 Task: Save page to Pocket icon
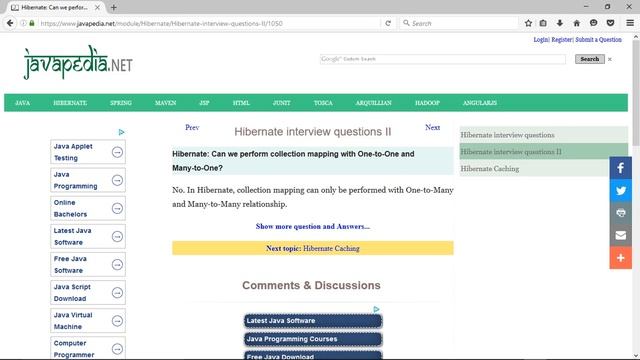610,23
